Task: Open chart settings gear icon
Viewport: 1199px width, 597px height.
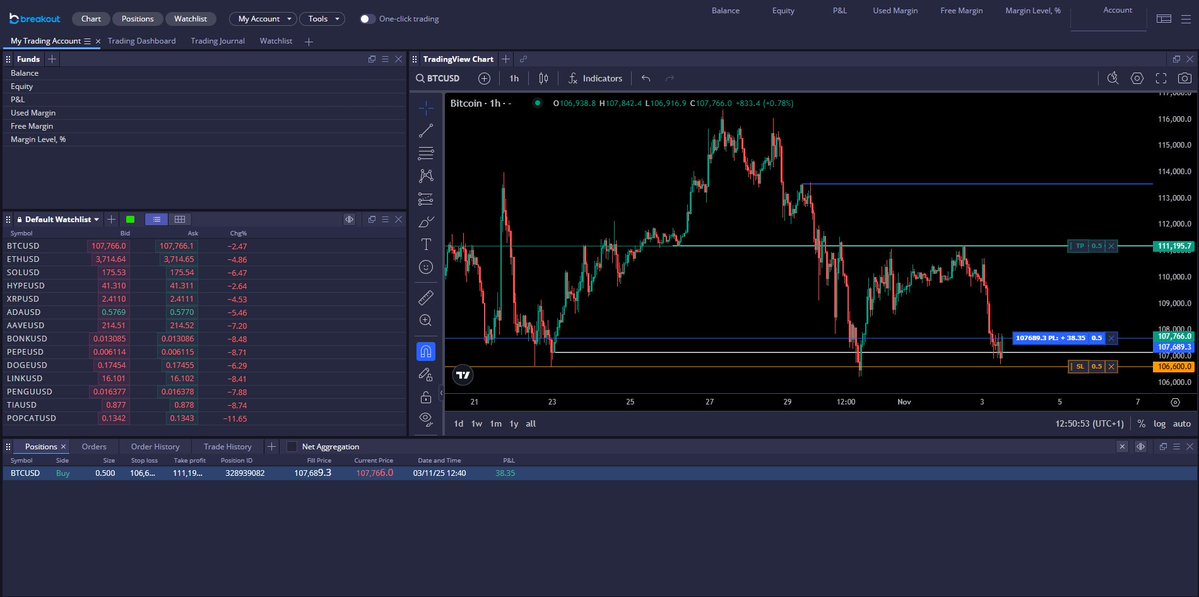Action: (1137, 78)
